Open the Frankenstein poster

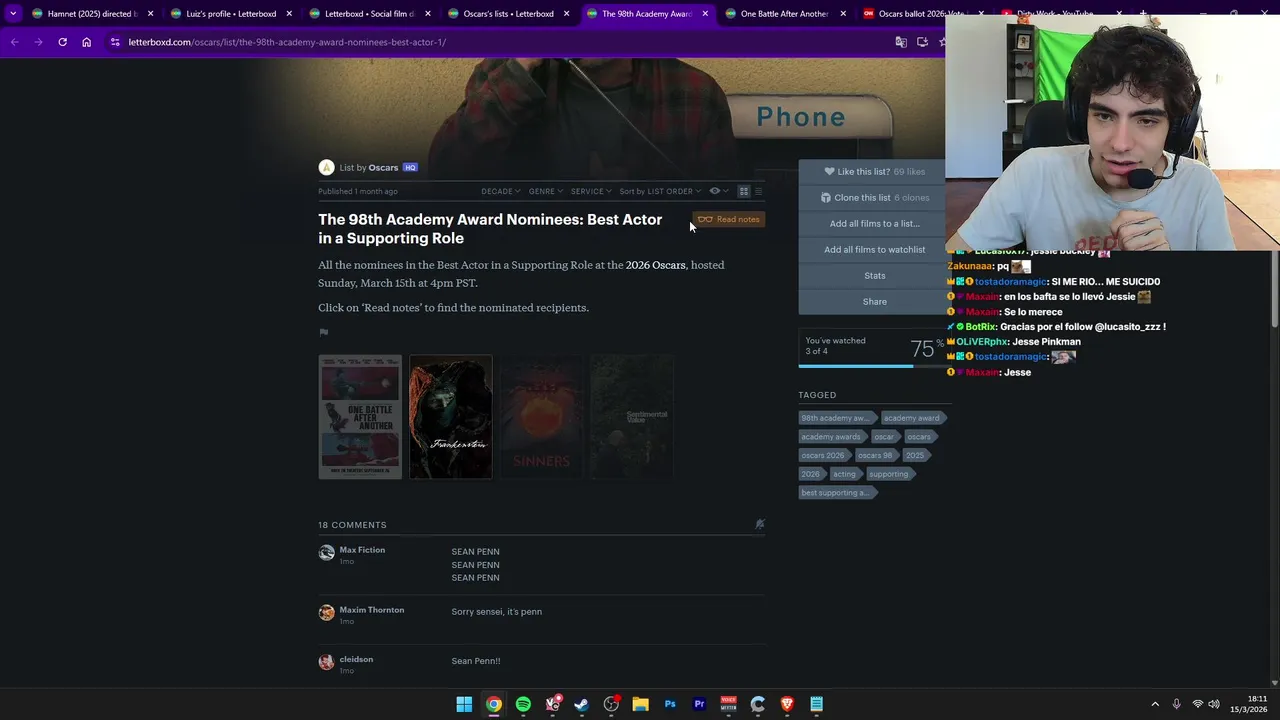click(x=450, y=417)
